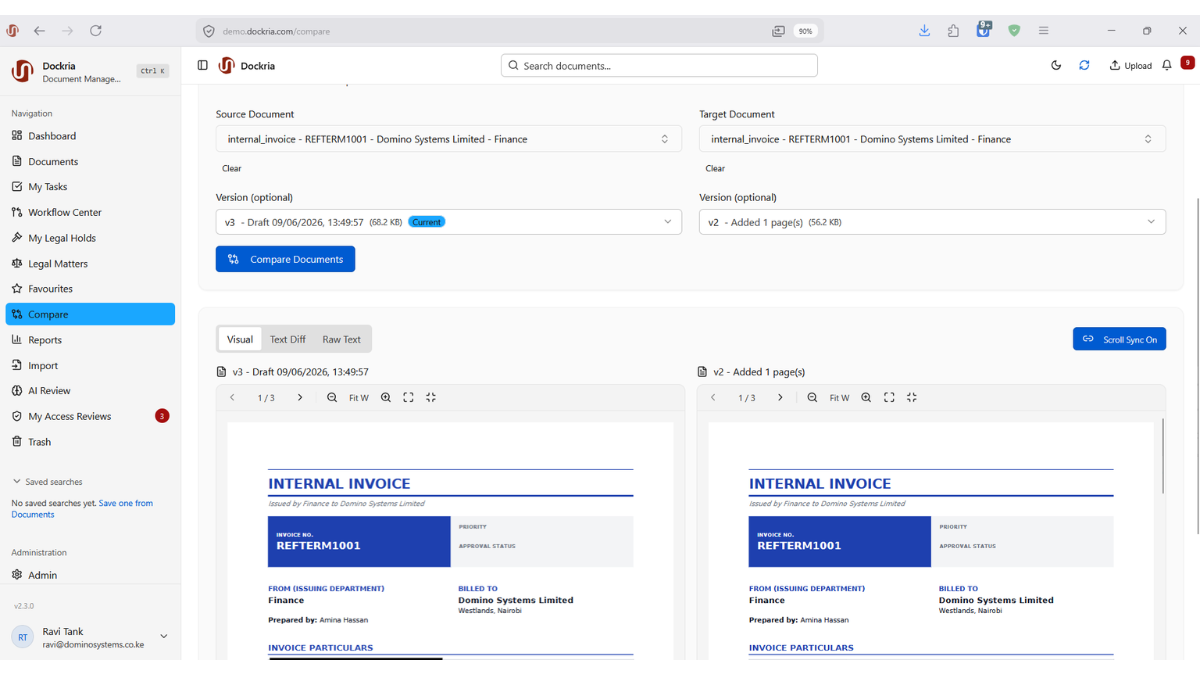This screenshot has width=1200, height=675.
Task: Open browser extensions puzzle icon
Action: pyautogui.click(x=953, y=31)
